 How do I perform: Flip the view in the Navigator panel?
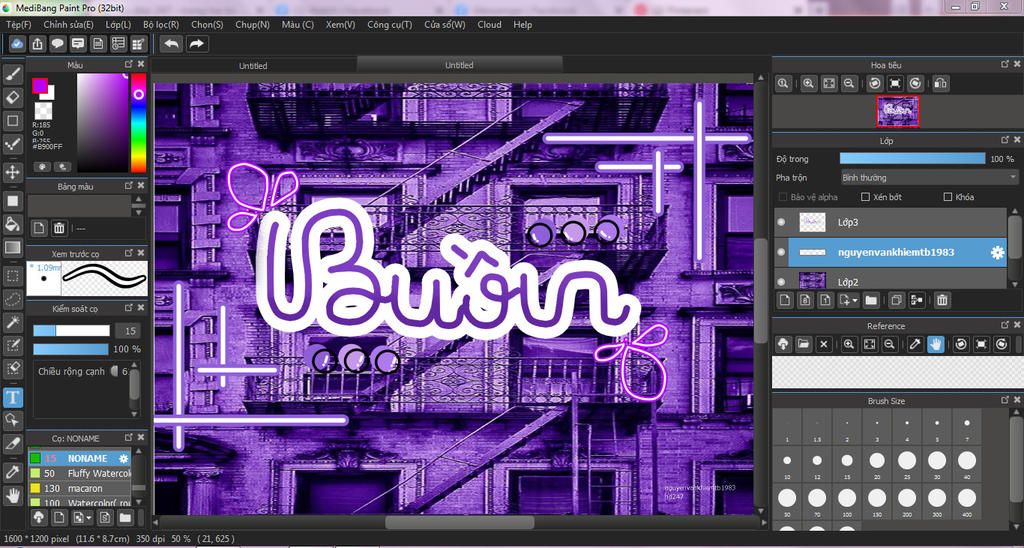(x=940, y=84)
